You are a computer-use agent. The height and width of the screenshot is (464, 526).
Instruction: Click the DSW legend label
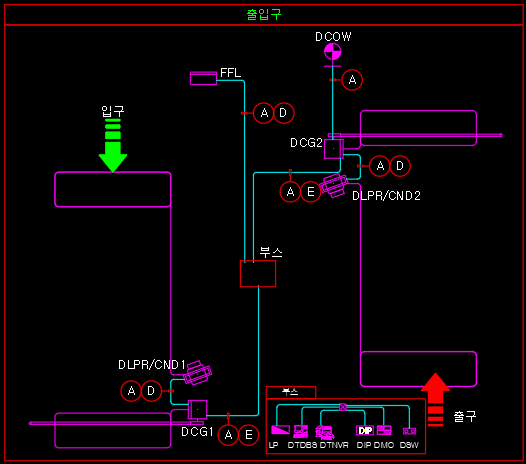409,445
